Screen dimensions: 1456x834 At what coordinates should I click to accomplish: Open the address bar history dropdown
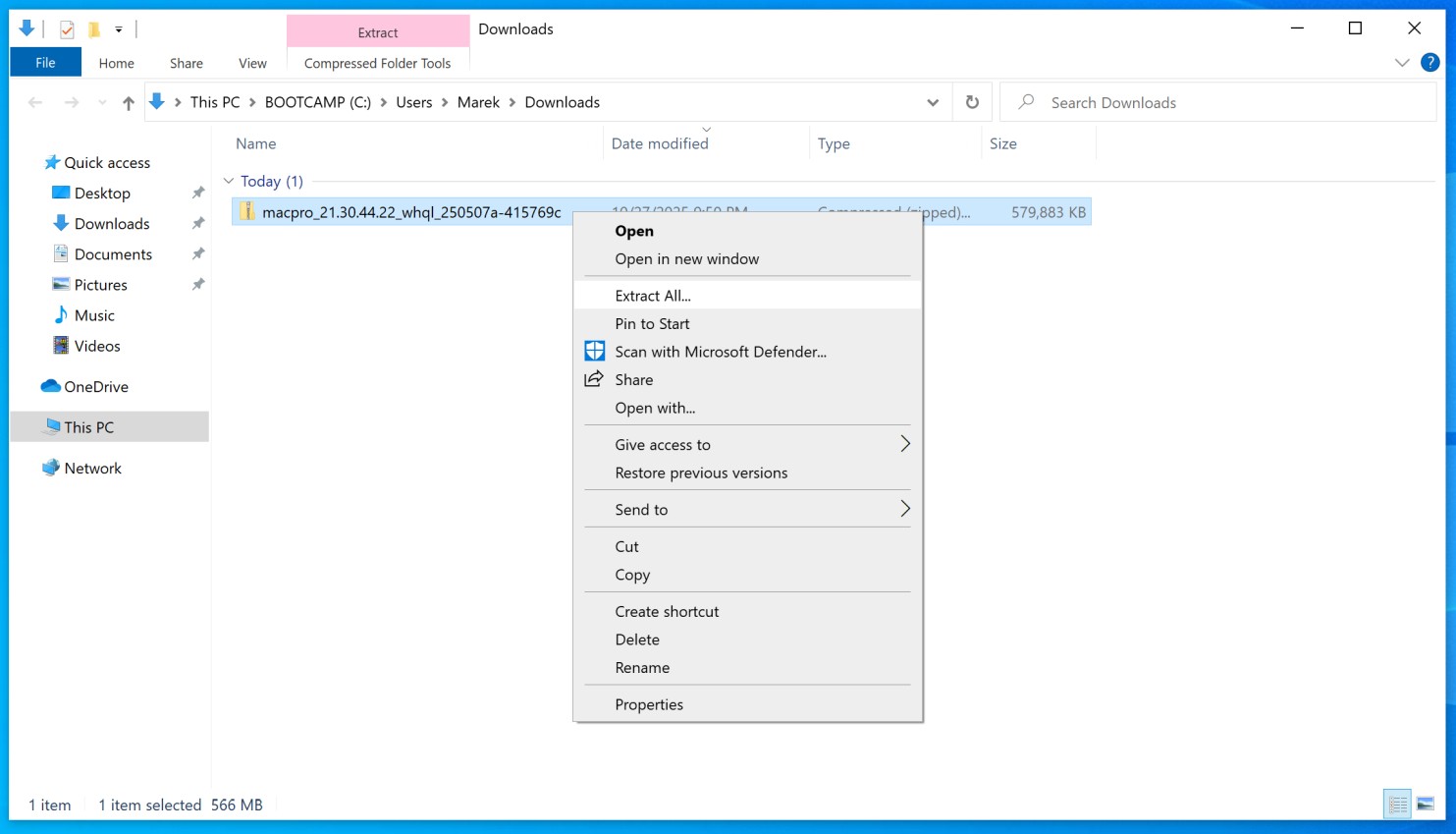[x=932, y=102]
